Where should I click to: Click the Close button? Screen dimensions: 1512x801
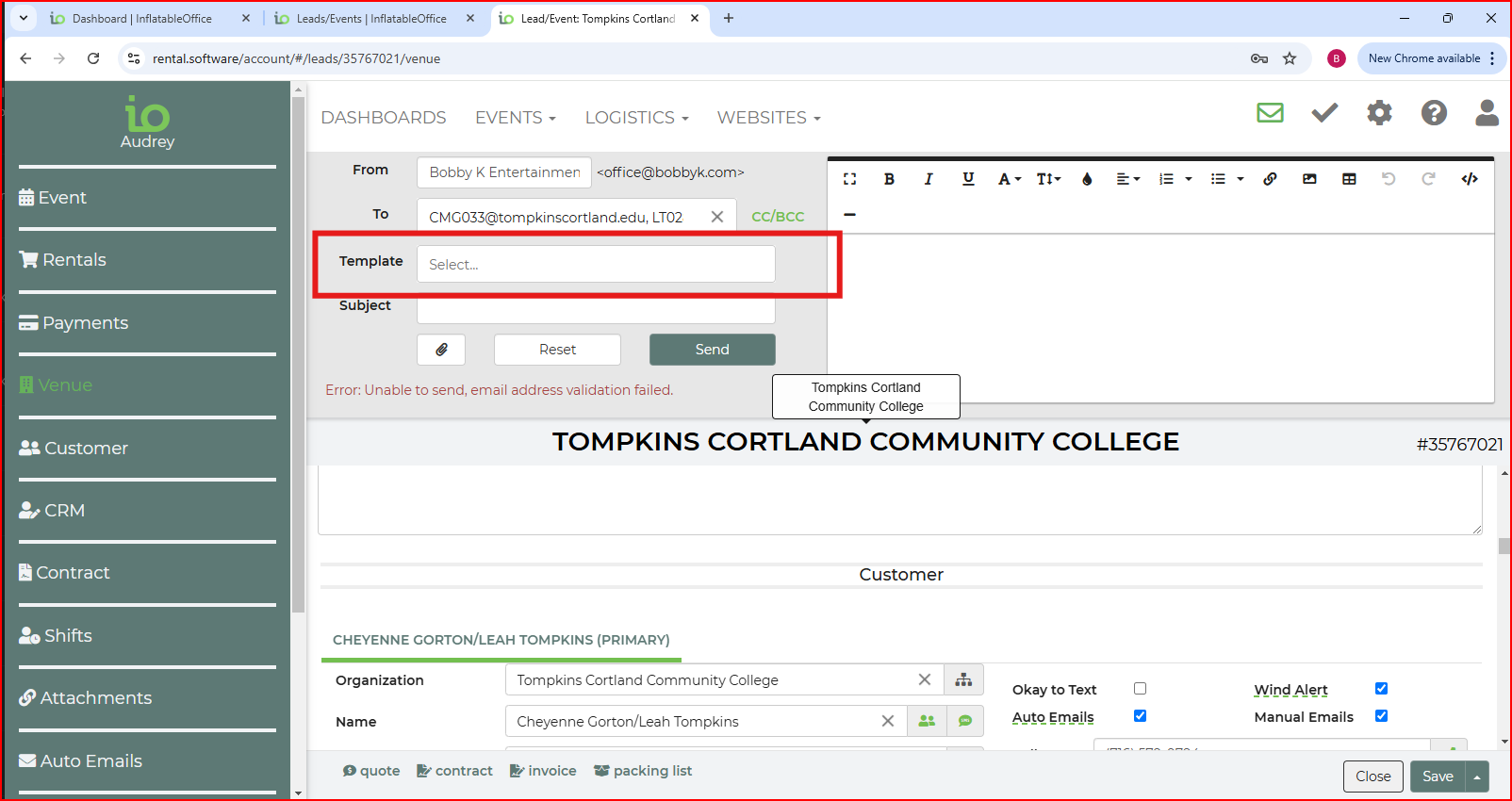click(1372, 776)
